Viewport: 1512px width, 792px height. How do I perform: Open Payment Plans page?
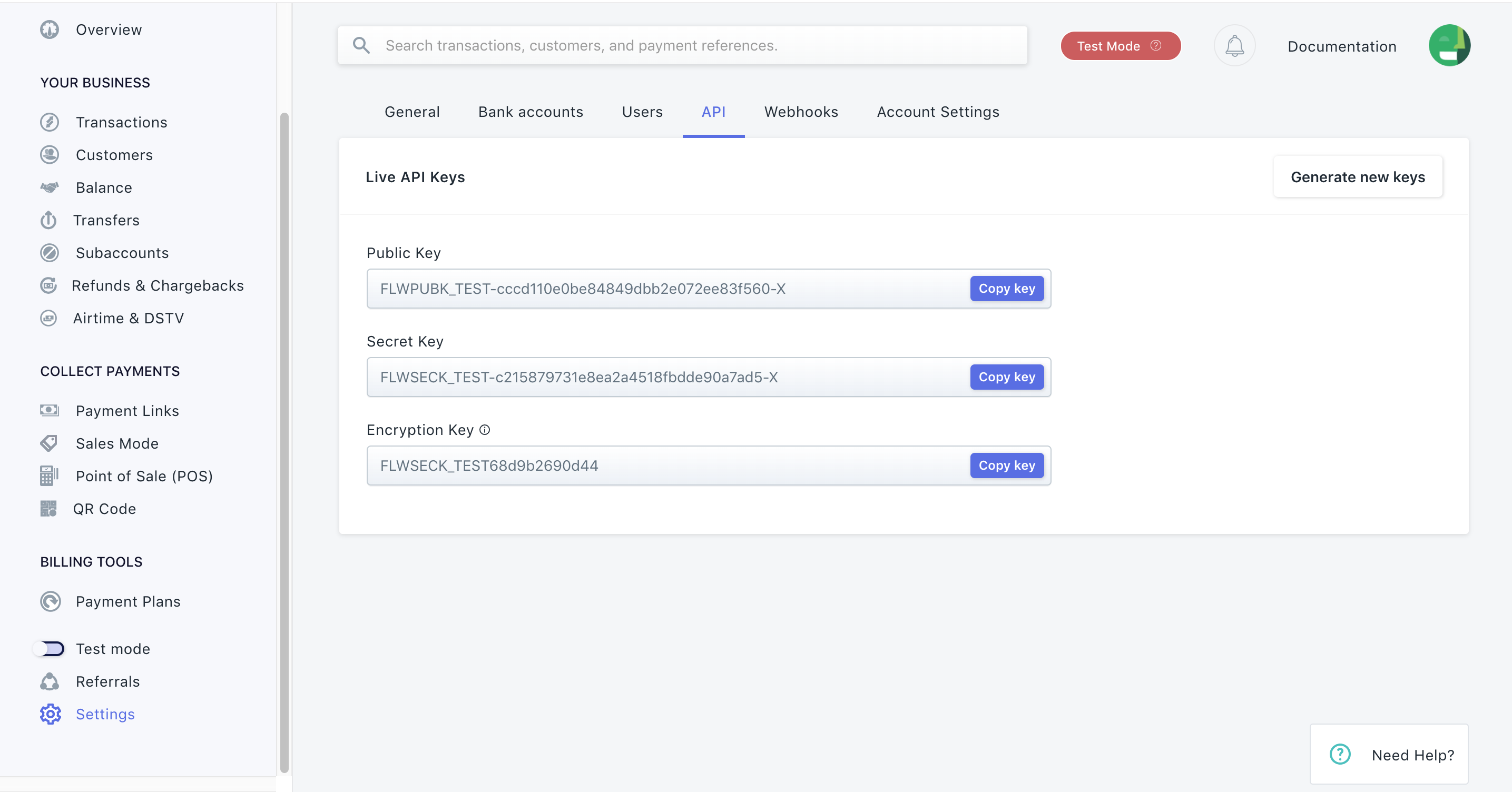(x=128, y=601)
